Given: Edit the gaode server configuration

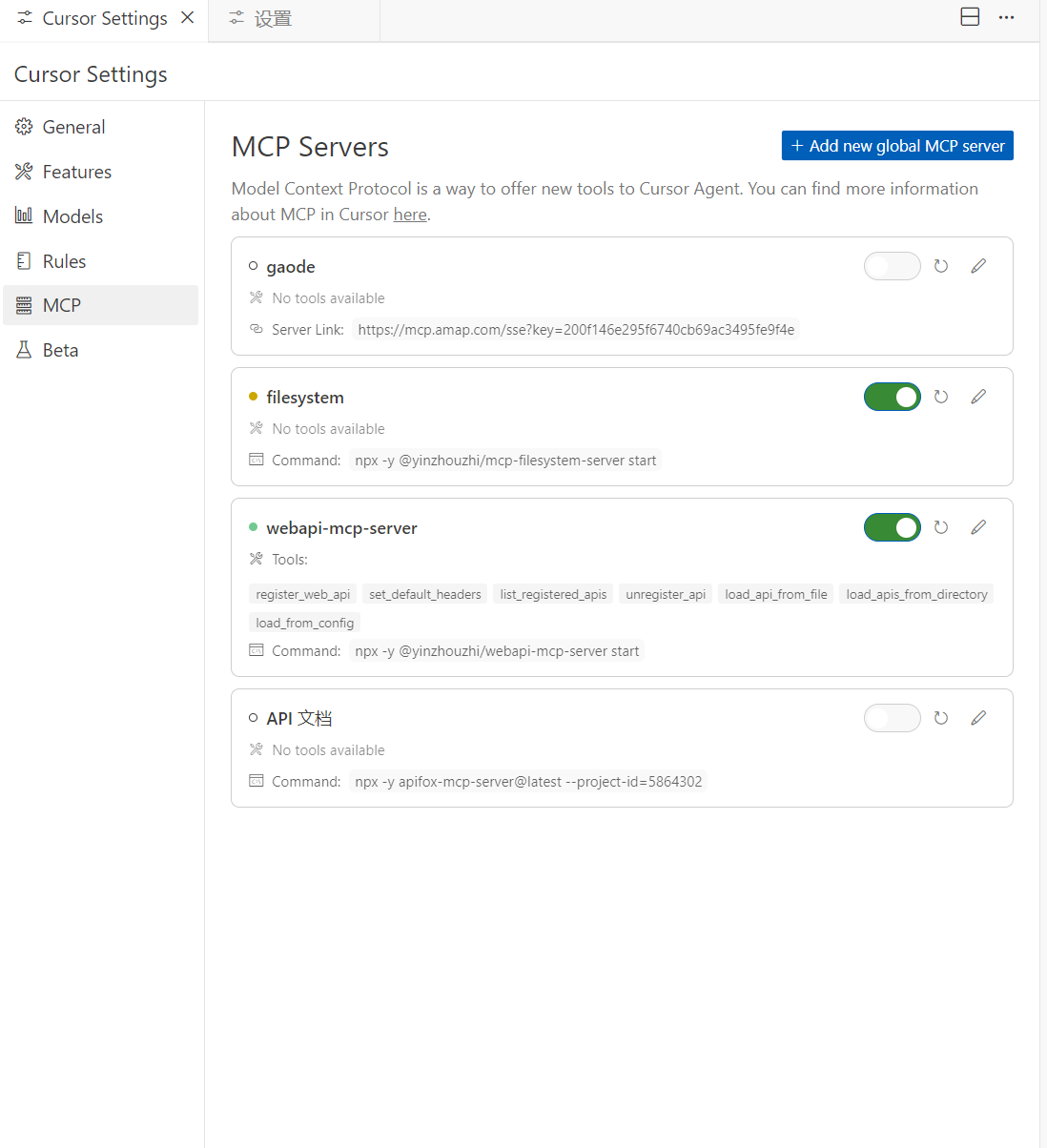Looking at the screenshot, I should click(x=978, y=266).
